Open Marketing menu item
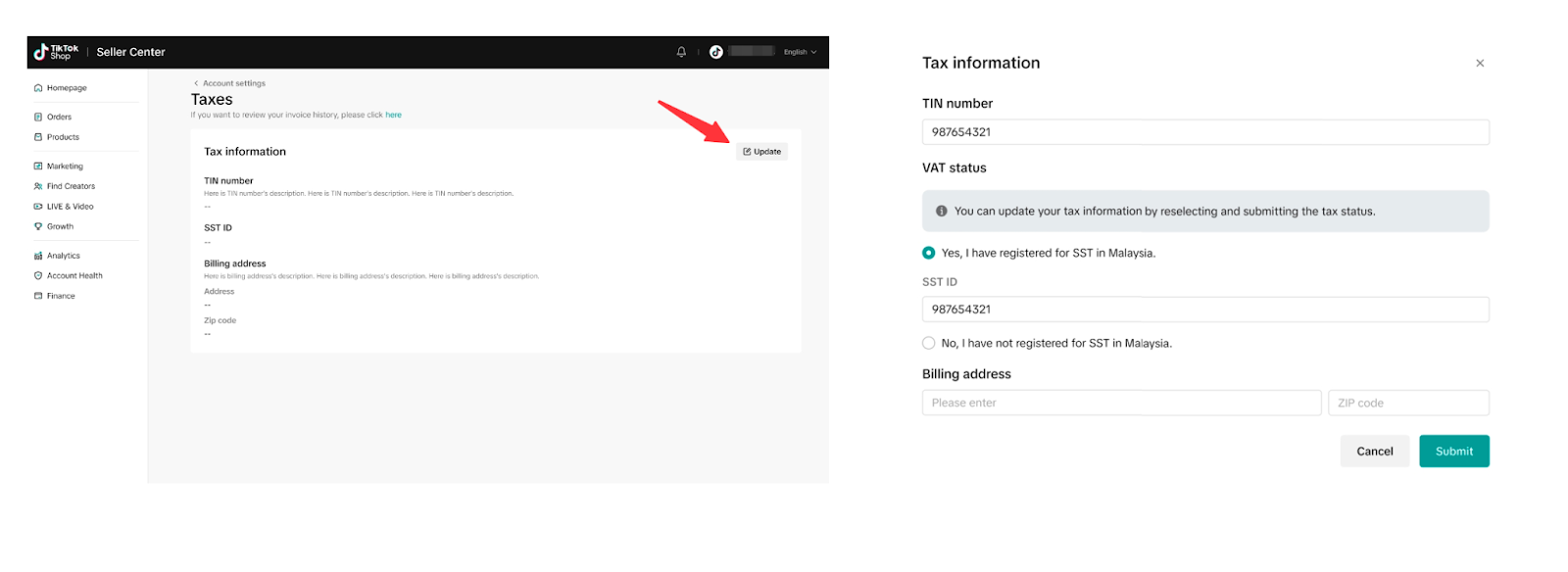This screenshot has width=1568, height=572. pos(65,167)
